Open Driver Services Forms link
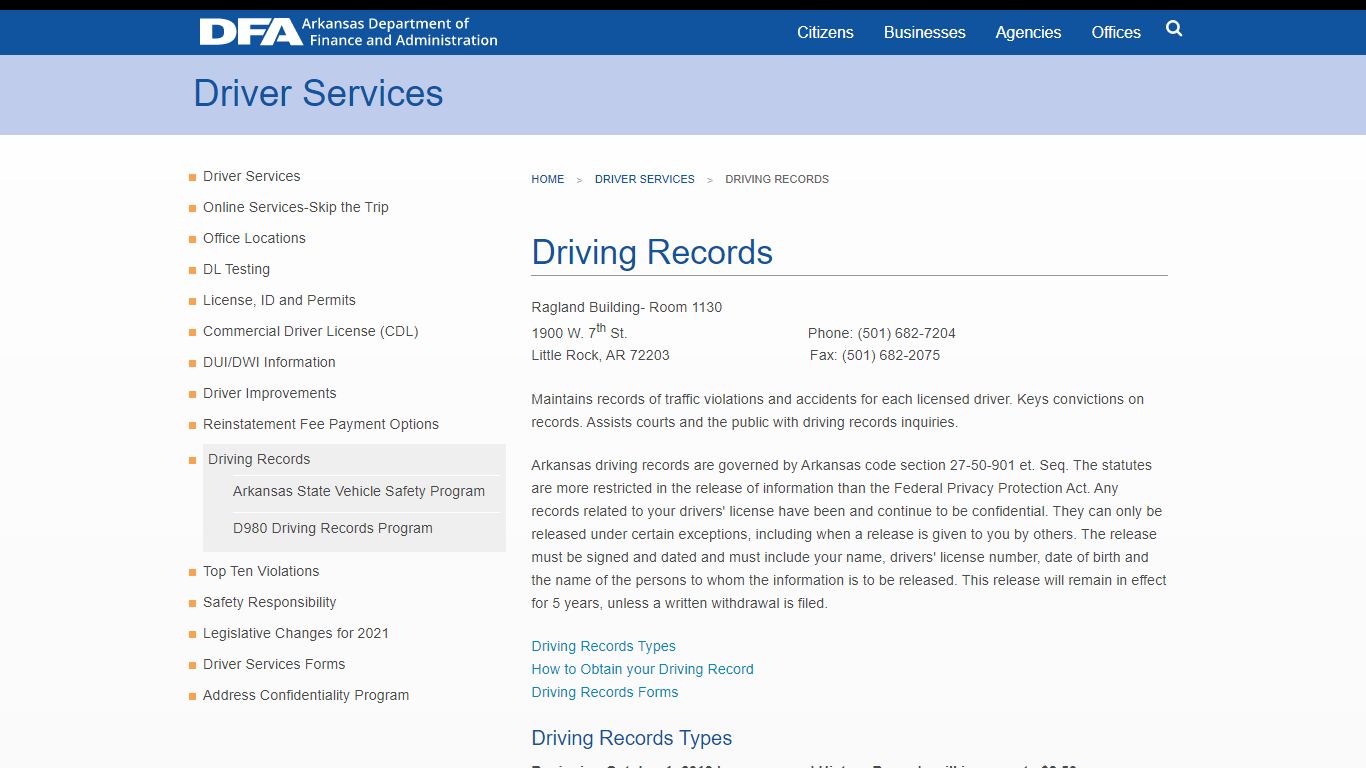 pyautogui.click(x=274, y=664)
